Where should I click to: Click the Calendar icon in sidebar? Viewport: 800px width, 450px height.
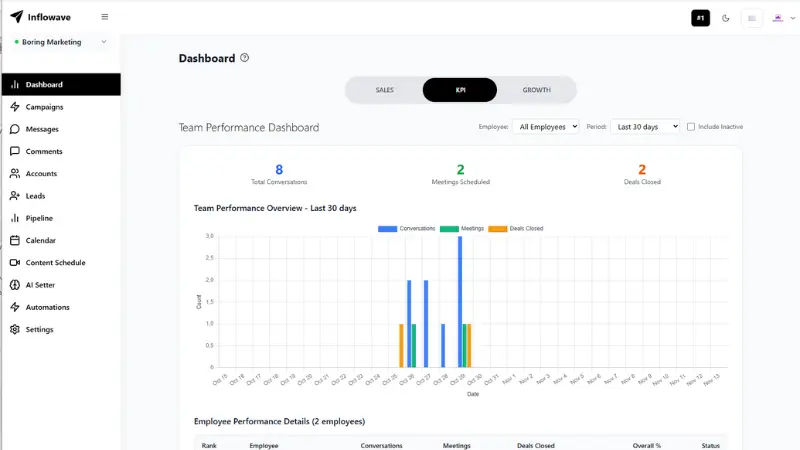point(15,240)
